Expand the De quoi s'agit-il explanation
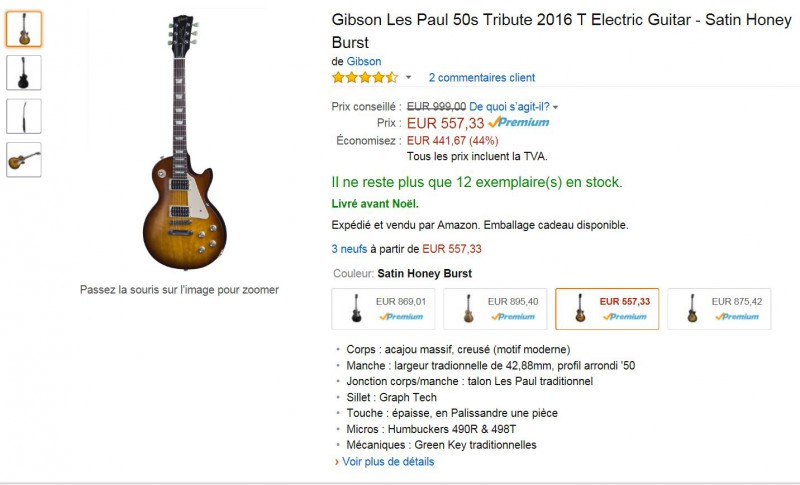The width and height of the screenshot is (800, 485). 513,106
